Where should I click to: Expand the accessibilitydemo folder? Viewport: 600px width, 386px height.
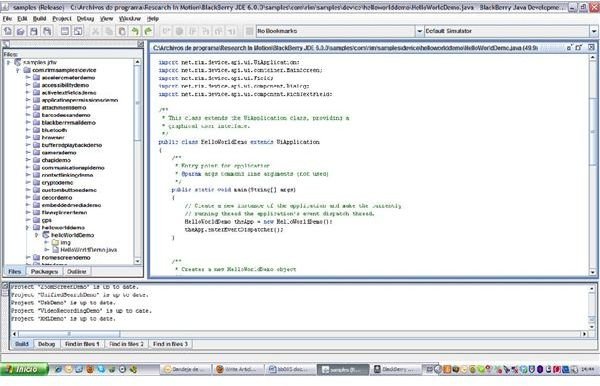(28, 85)
